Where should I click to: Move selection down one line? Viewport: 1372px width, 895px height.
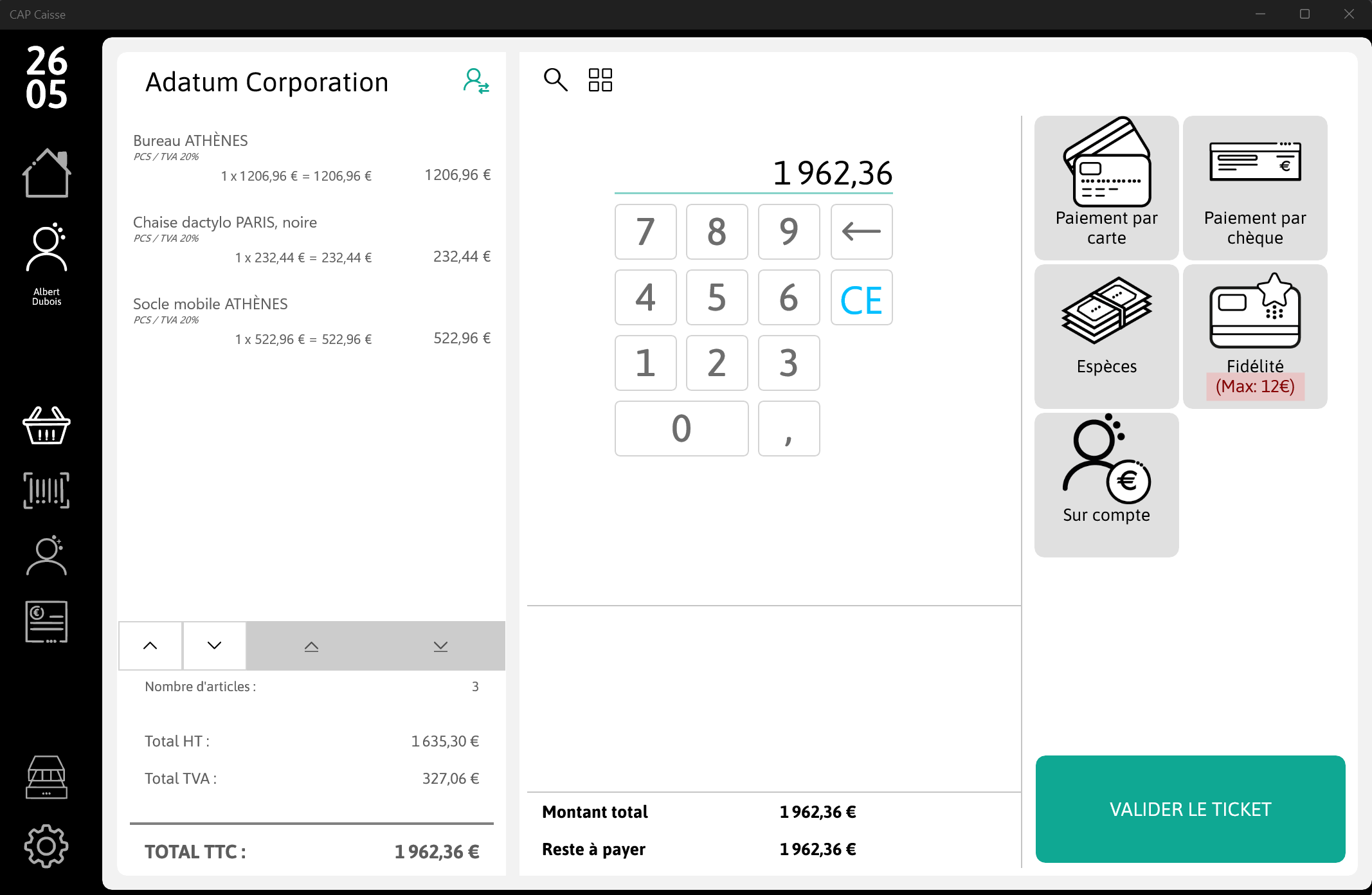(215, 646)
